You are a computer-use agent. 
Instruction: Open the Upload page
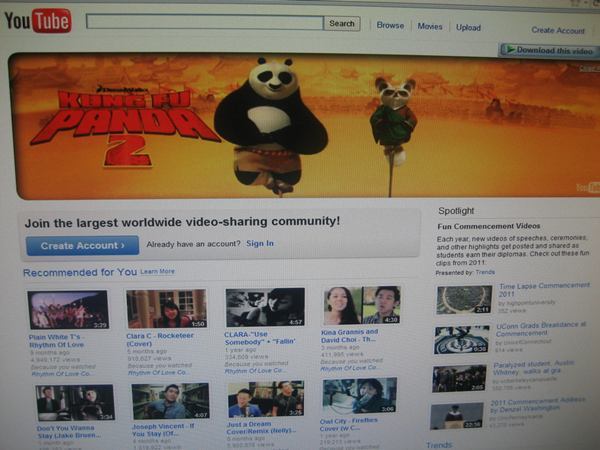(x=468, y=28)
